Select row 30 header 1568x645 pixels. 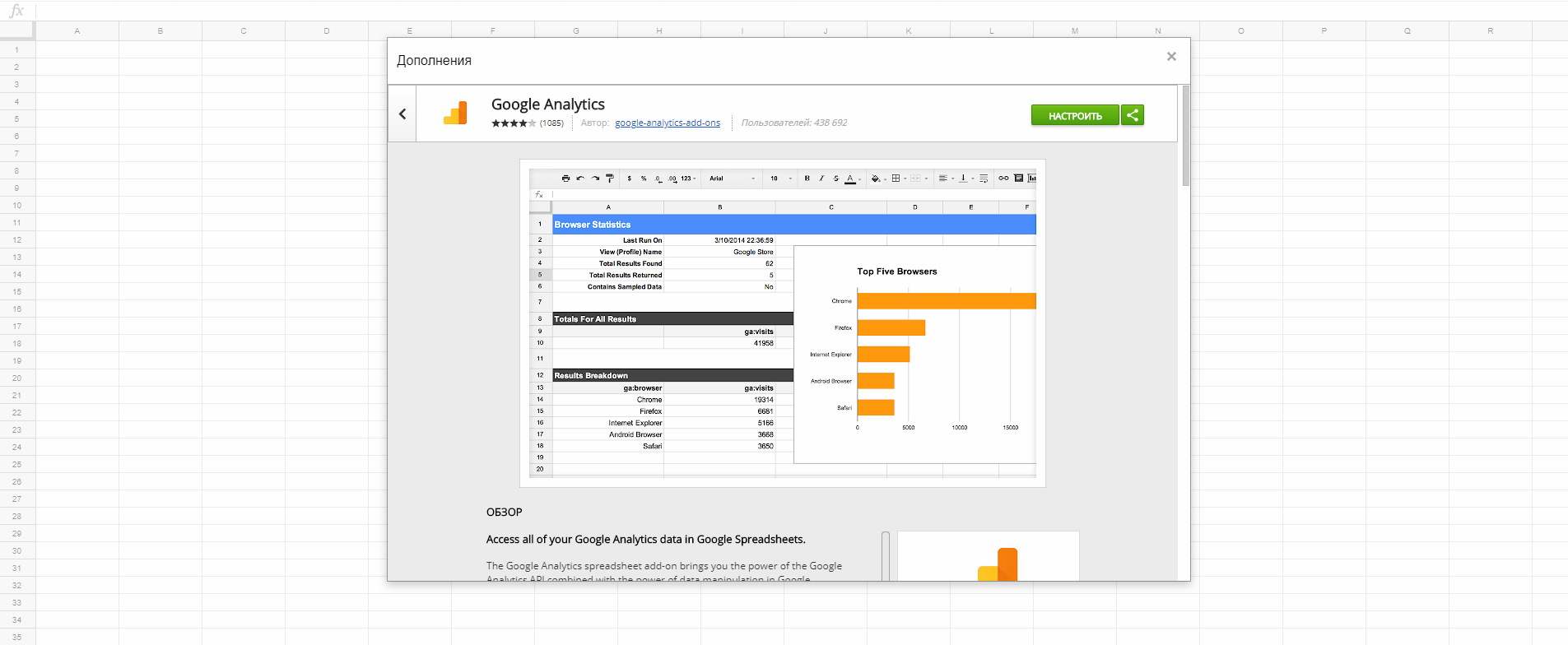pos(17,550)
